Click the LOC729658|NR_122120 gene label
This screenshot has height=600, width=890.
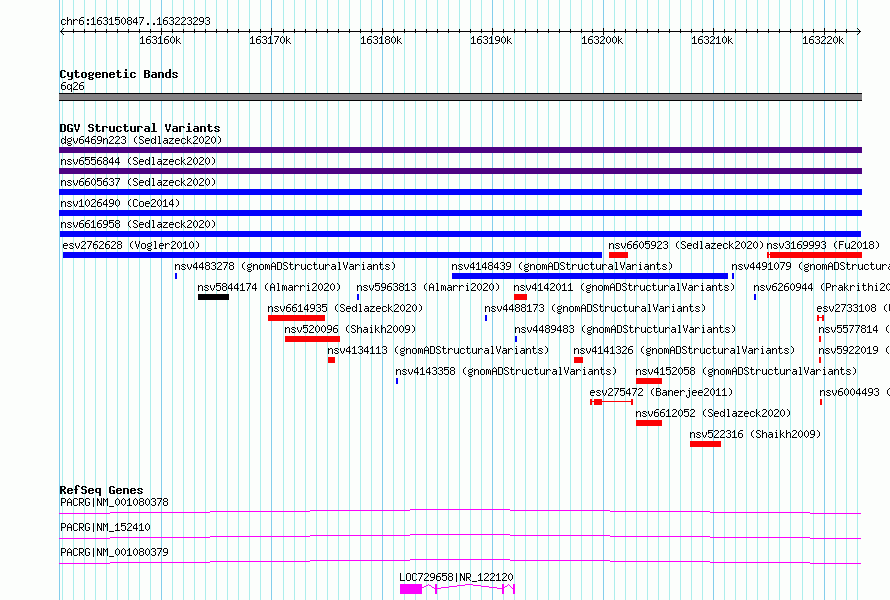pyautogui.click(x=456, y=577)
